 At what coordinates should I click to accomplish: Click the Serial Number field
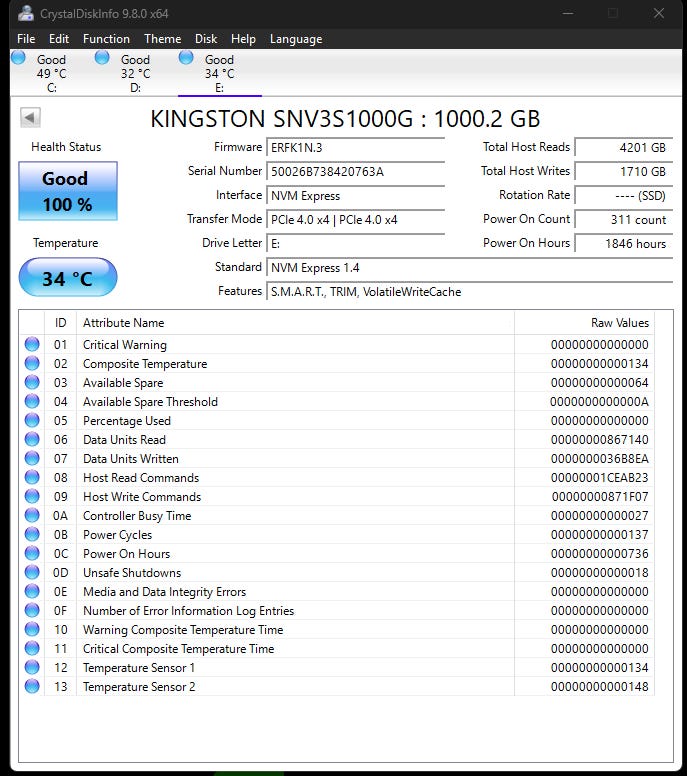(355, 171)
